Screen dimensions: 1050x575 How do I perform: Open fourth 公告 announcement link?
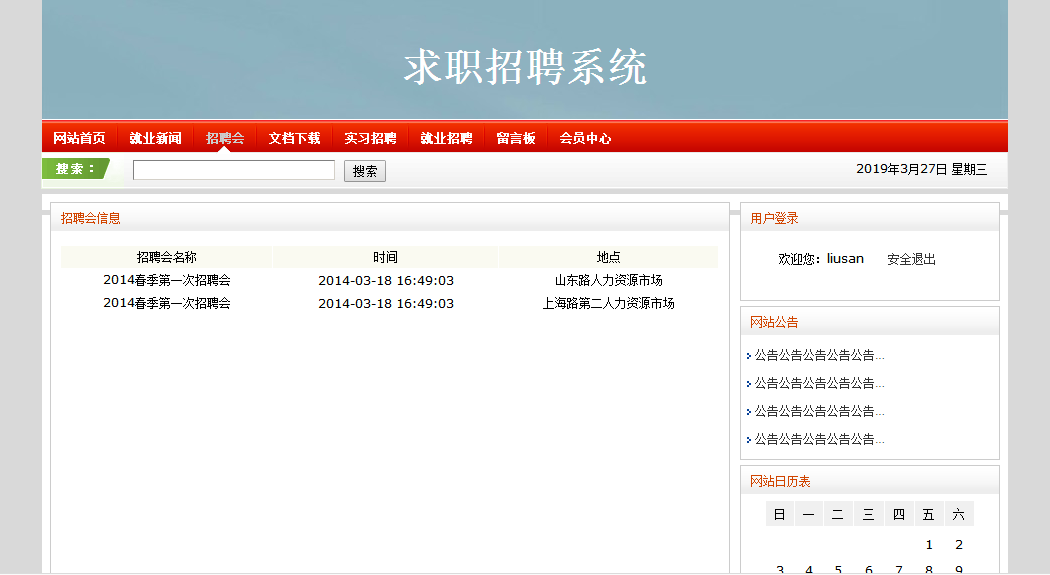(820, 440)
